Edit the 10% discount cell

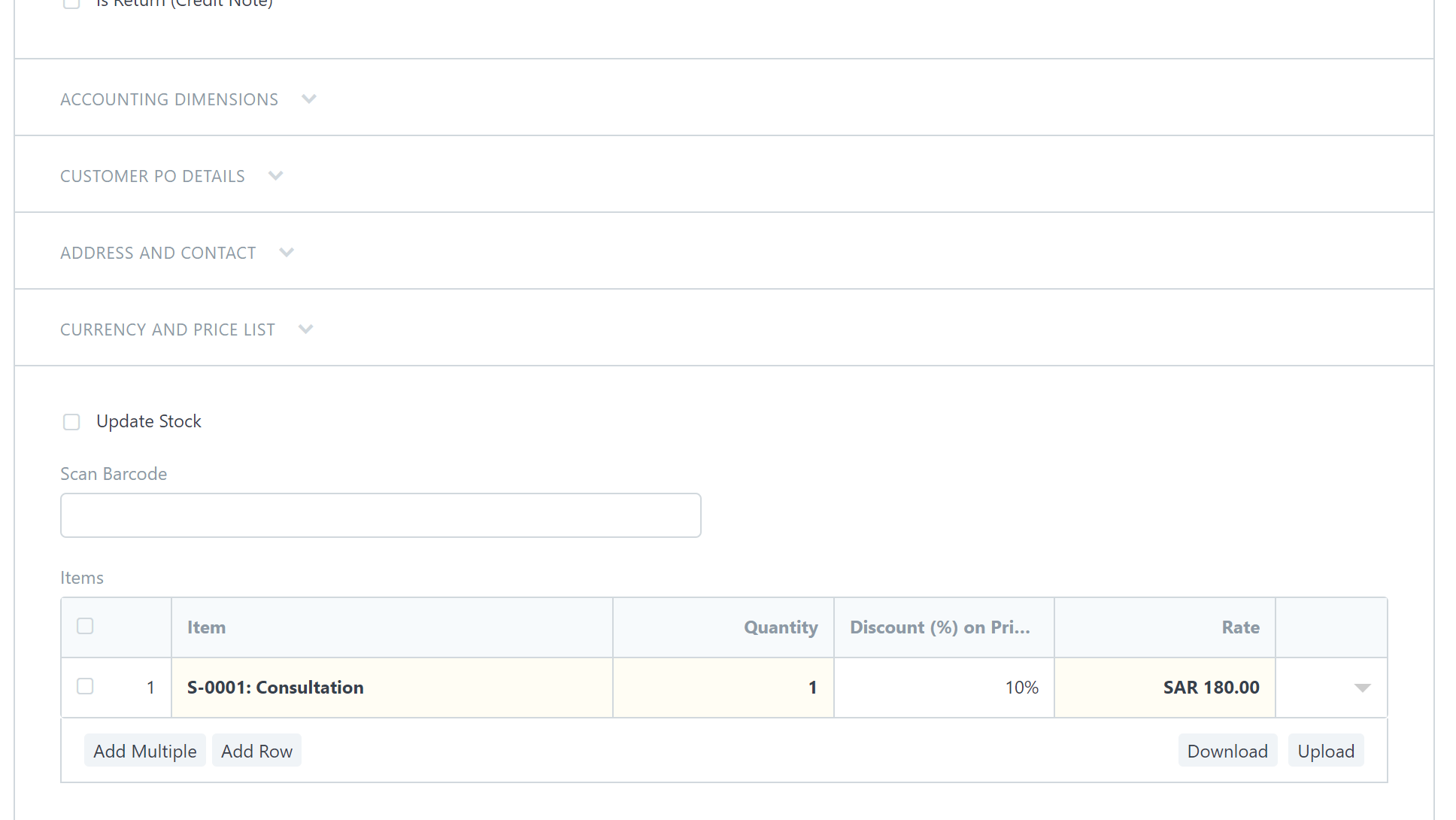point(944,687)
